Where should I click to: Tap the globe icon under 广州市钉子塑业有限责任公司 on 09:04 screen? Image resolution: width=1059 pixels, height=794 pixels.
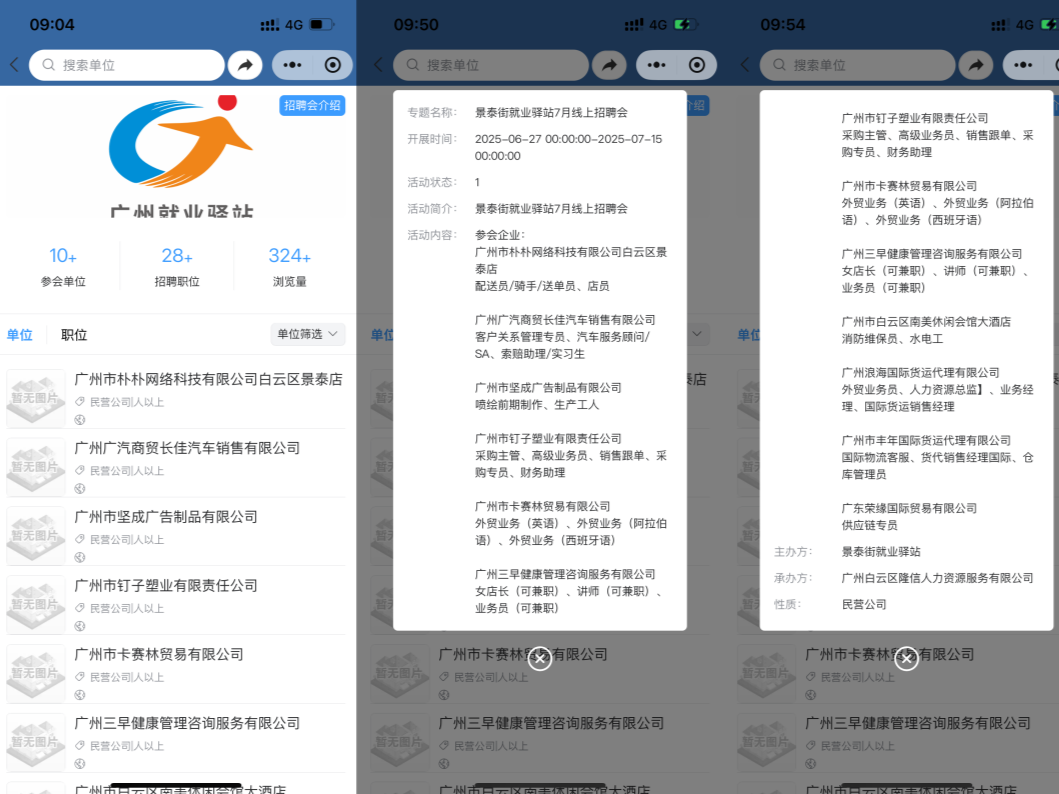point(80,626)
